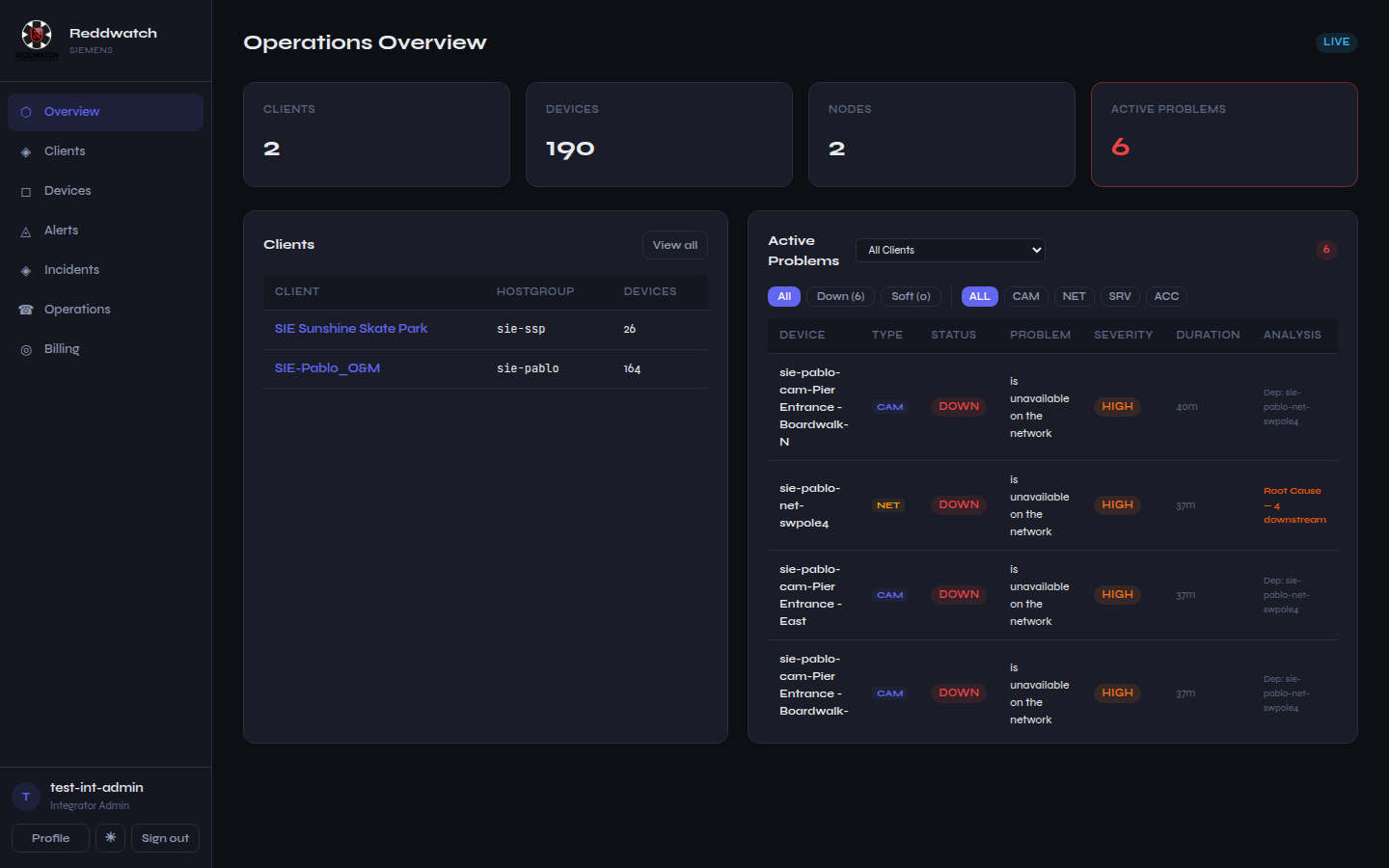
Task: Click the View all clients button
Action: point(675,245)
